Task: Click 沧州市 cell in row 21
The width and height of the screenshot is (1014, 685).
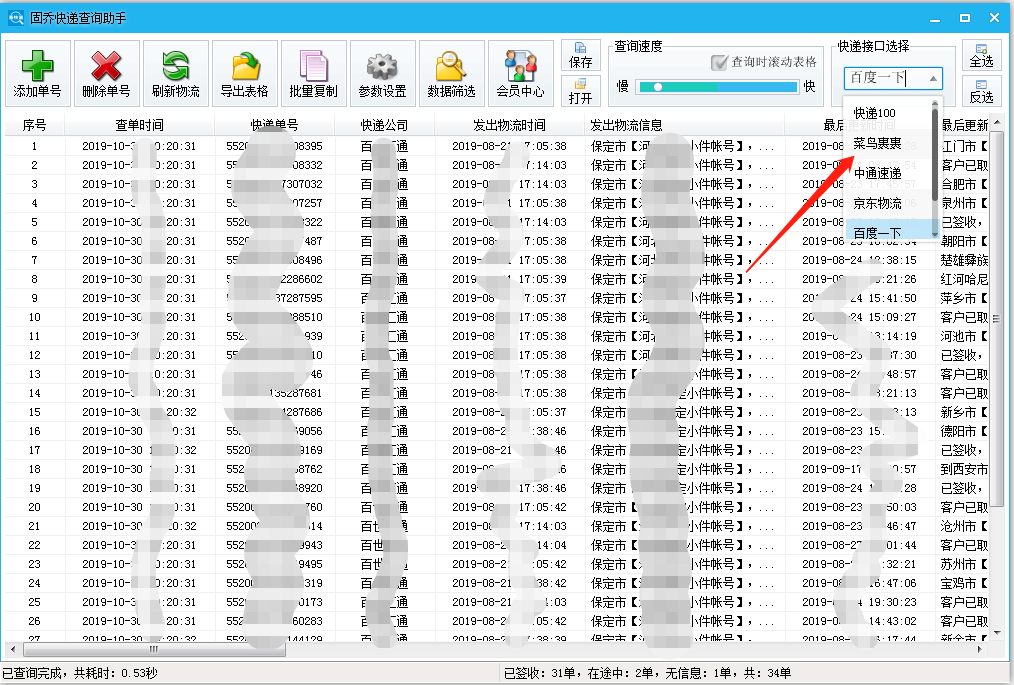Action: (x=964, y=526)
